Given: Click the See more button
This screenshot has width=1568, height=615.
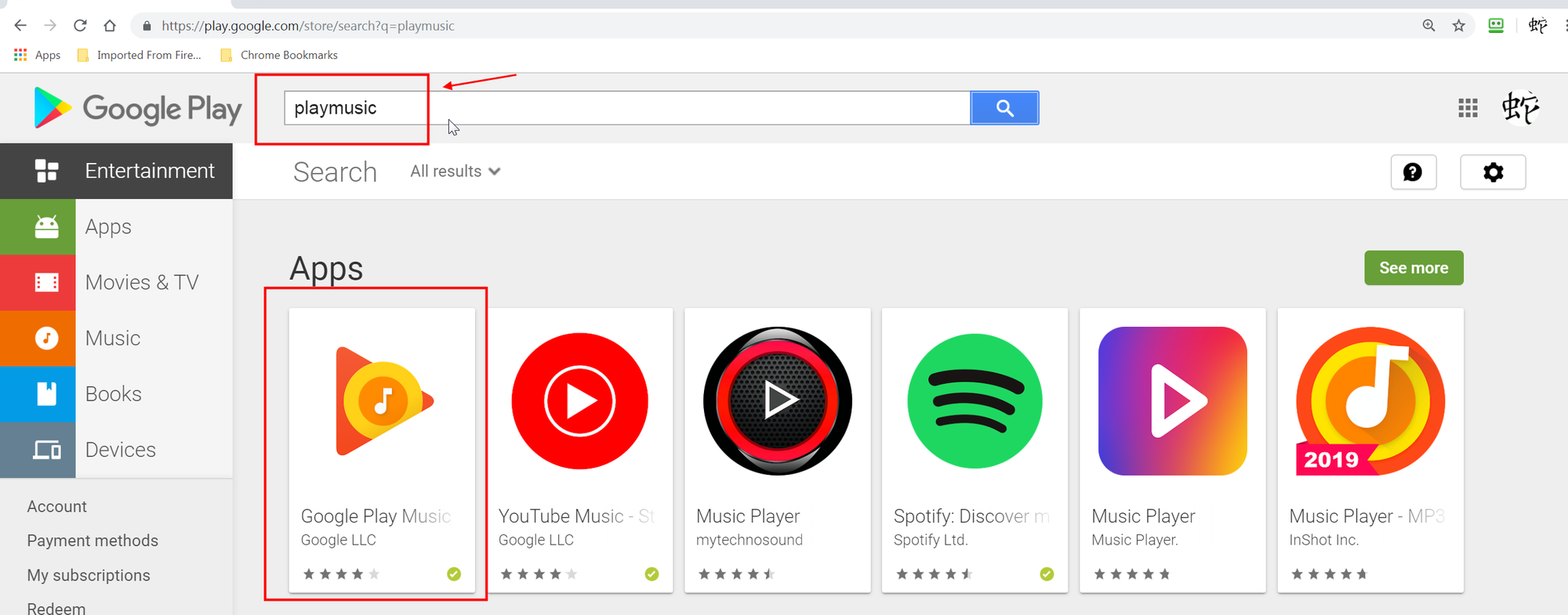Looking at the screenshot, I should click(x=1413, y=268).
